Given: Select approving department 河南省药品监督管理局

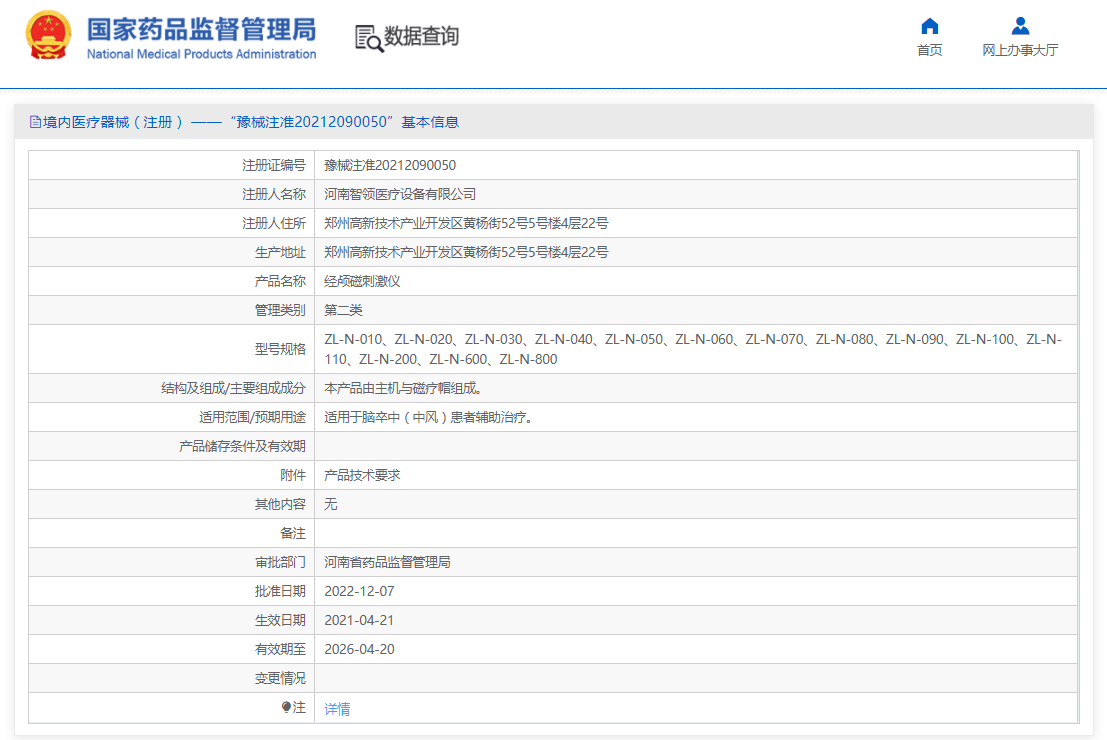Looking at the screenshot, I should coord(387,562).
